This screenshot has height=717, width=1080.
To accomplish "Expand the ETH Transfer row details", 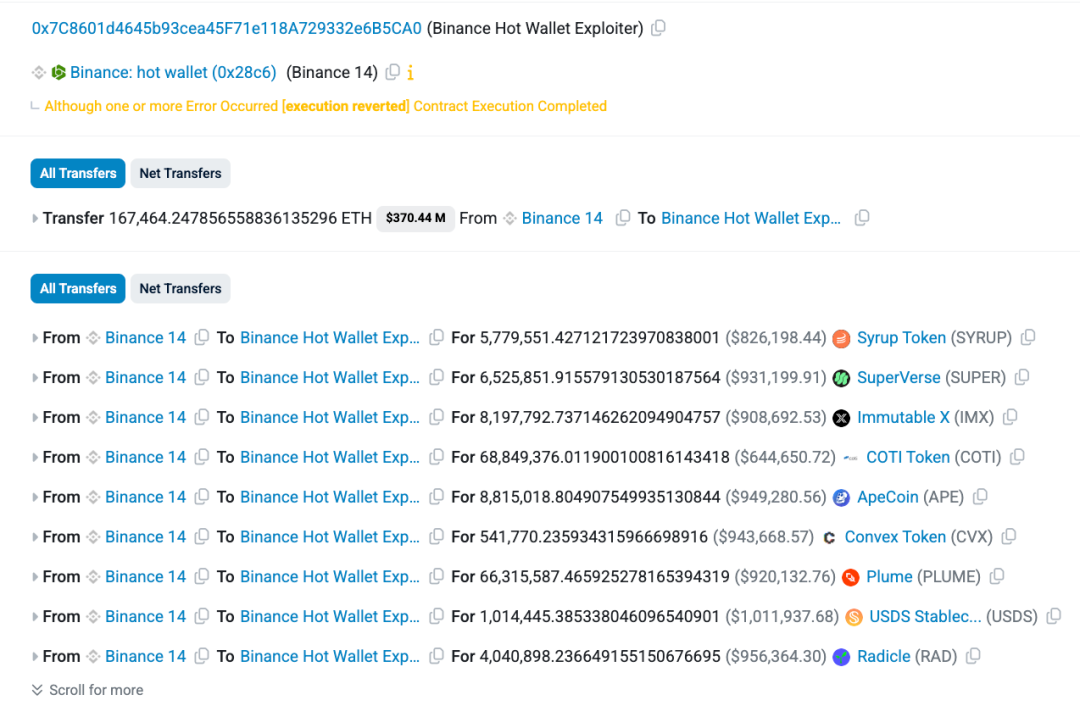I will (x=34, y=219).
